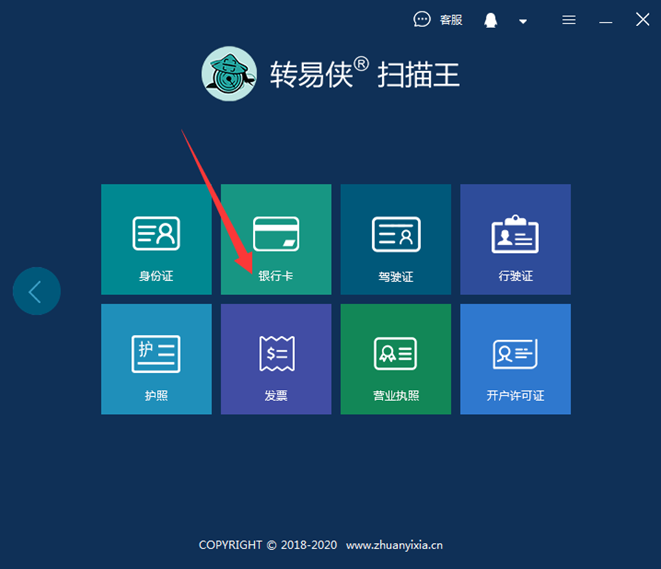Image resolution: width=661 pixels, height=569 pixels.
Task: Open the 身份证 ID card scan tile
Action: click(x=156, y=239)
